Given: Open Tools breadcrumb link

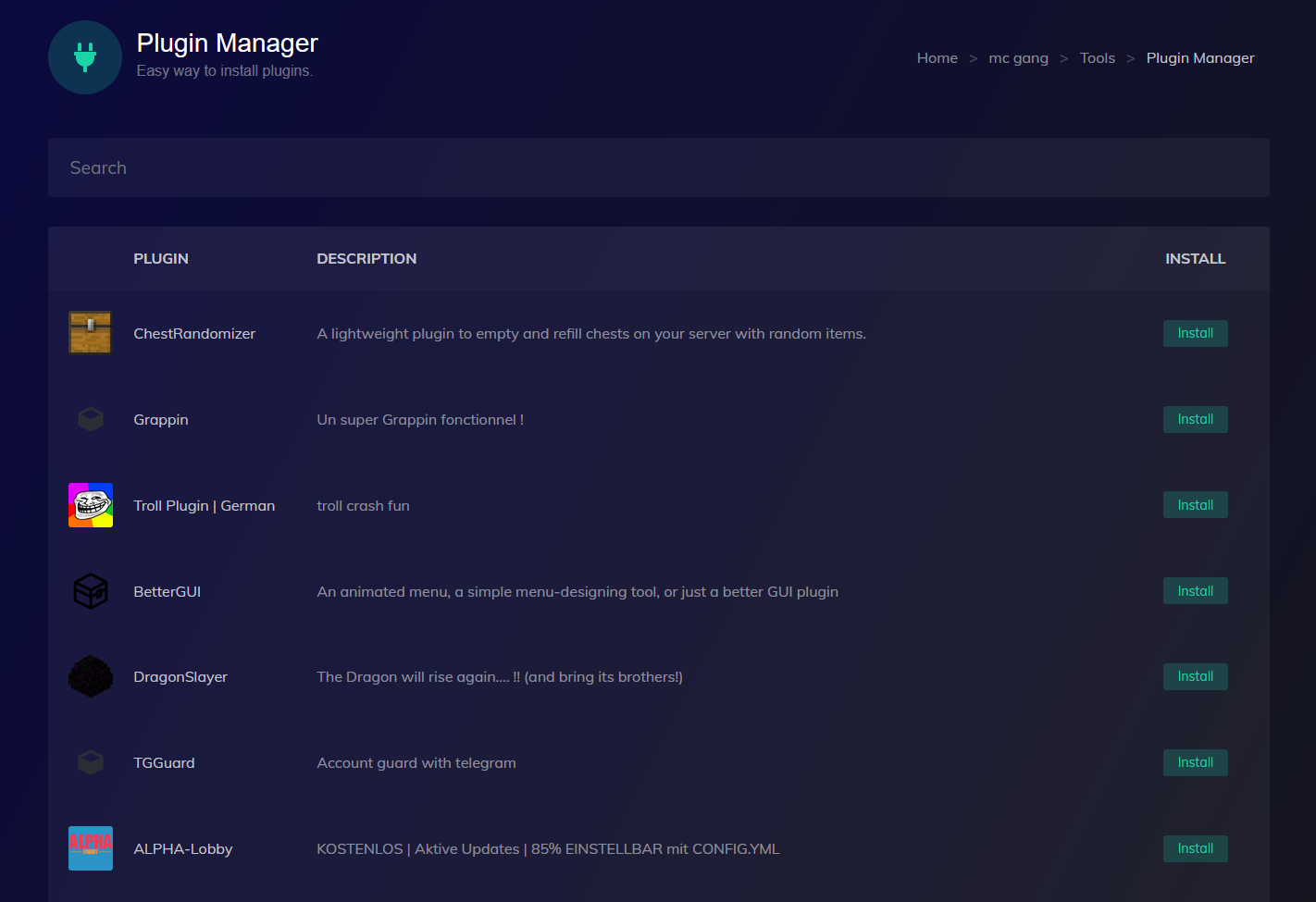Looking at the screenshot, I should (1098, 57).
